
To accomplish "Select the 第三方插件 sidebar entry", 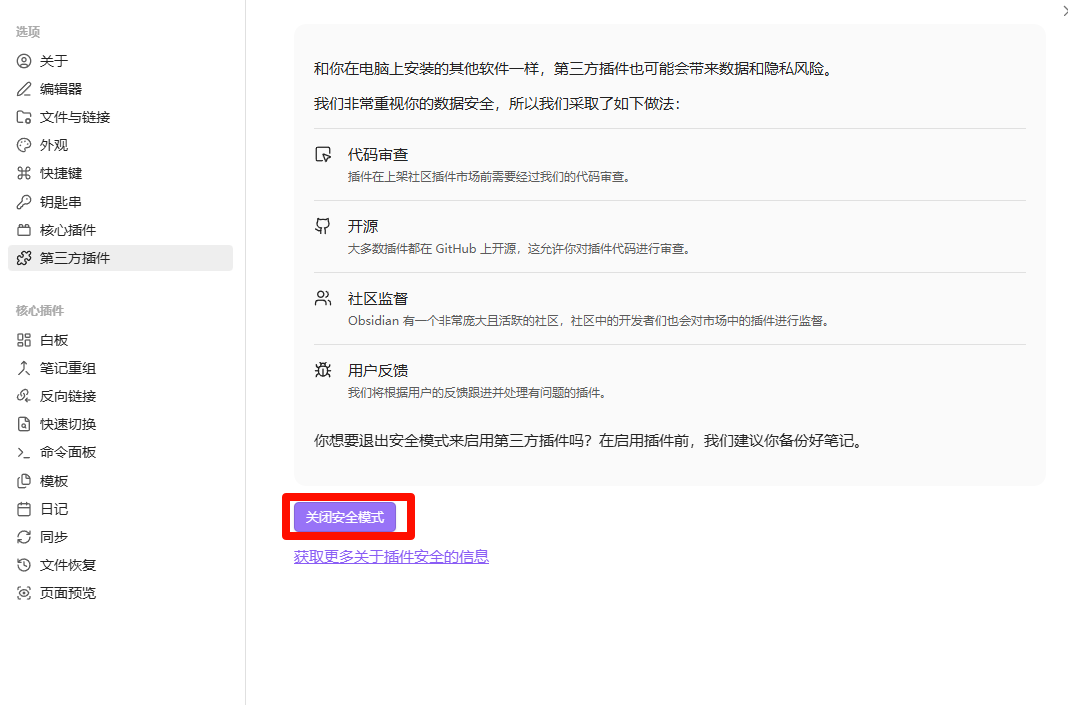I will pos(120,258).
